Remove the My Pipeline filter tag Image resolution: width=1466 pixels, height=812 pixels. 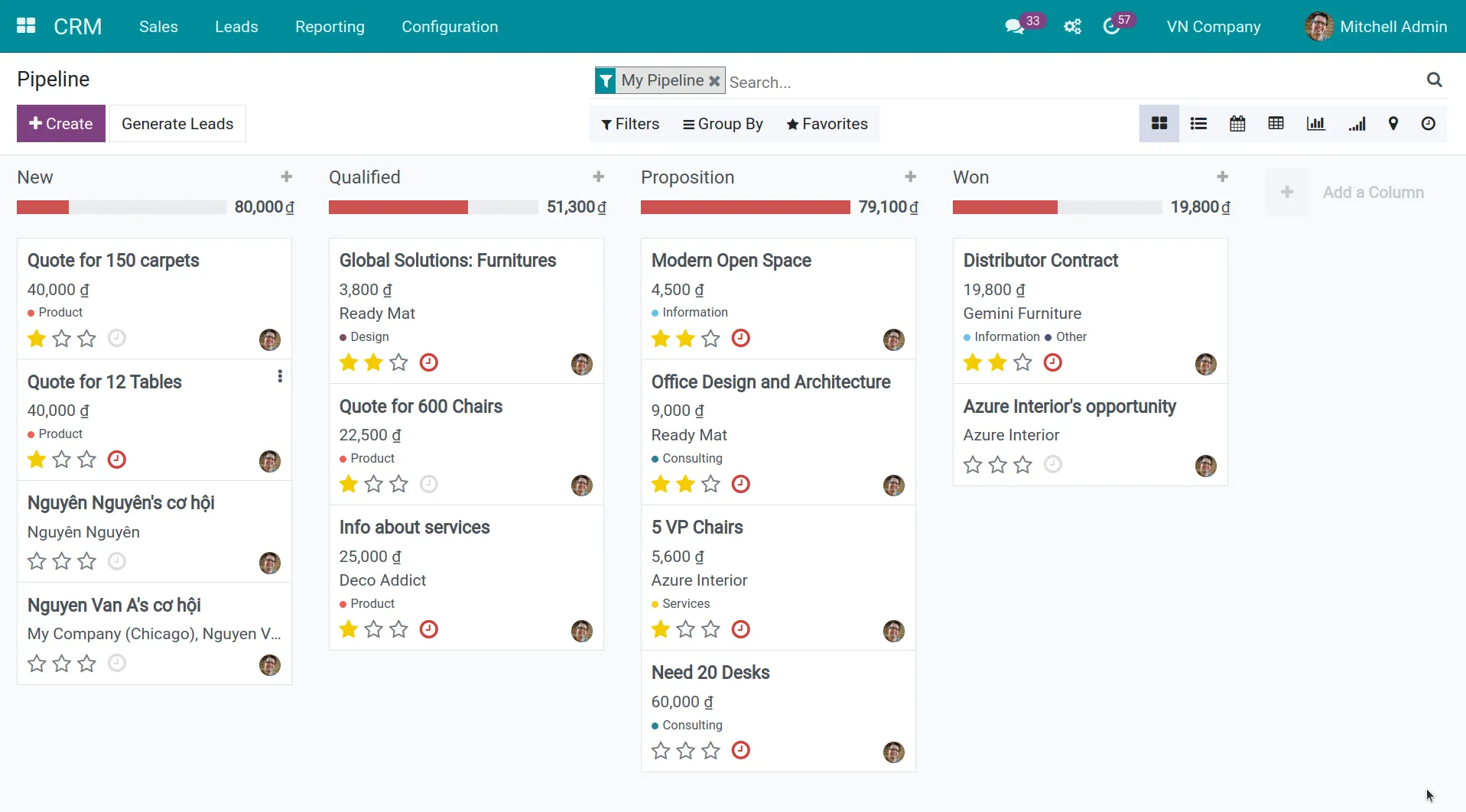[713, 80]
